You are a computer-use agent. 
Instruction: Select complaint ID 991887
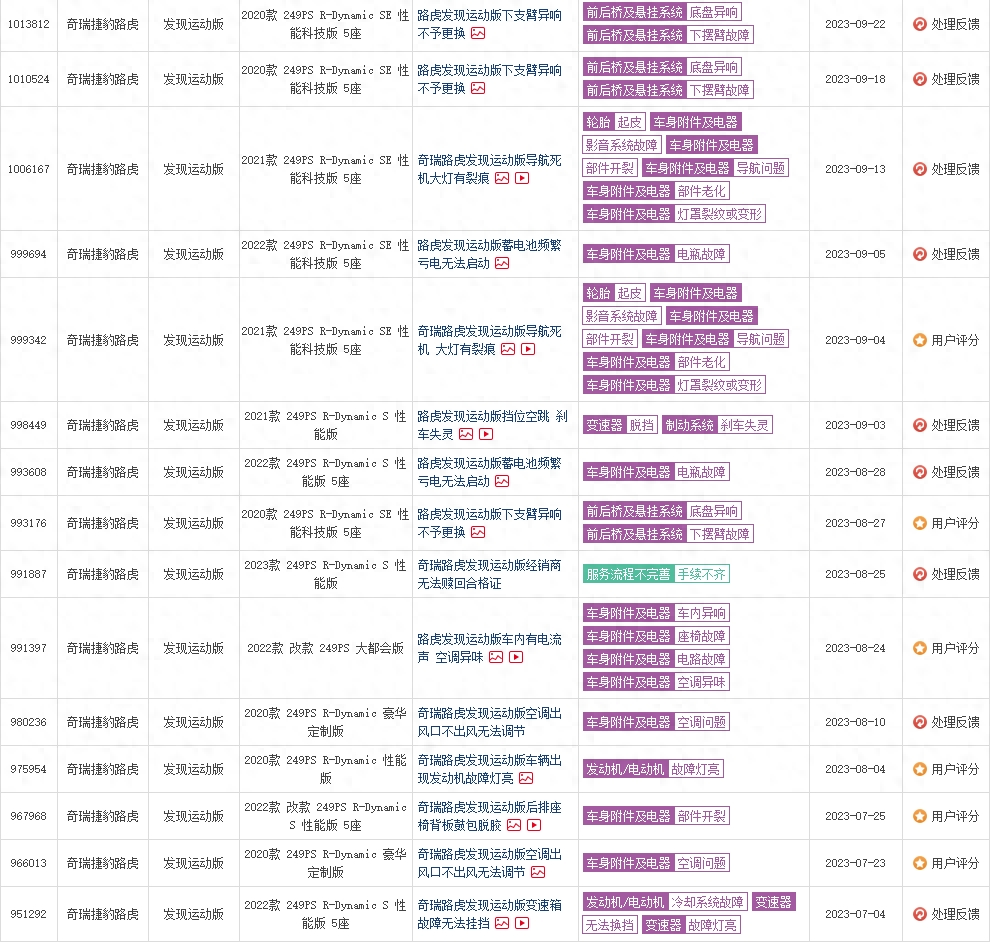coord(28,574)
